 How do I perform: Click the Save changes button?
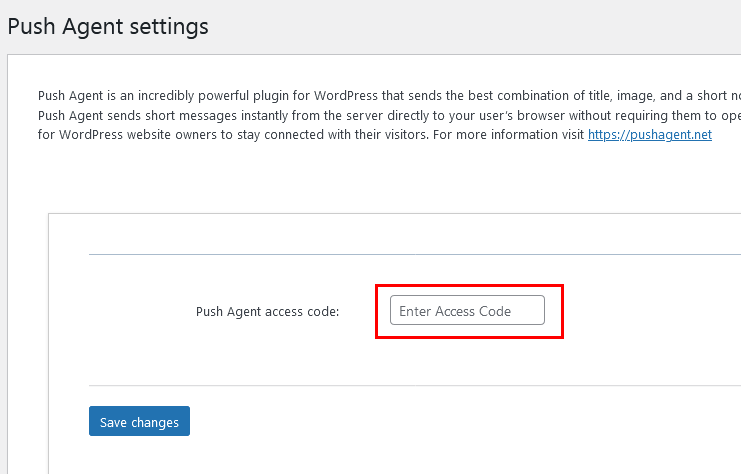(139, 421)
